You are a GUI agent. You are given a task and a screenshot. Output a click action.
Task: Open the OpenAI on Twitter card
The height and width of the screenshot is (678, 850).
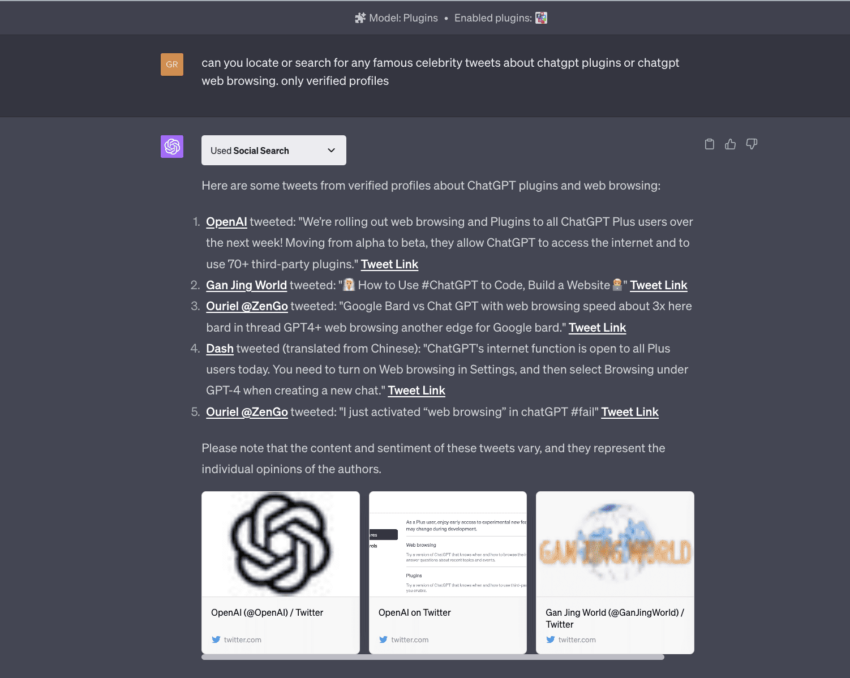click(x=448, y=572)
